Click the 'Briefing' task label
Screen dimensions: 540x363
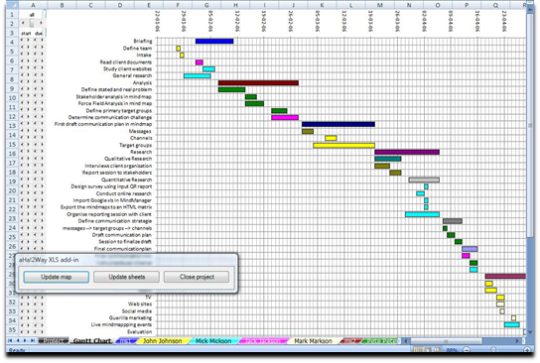143,41
